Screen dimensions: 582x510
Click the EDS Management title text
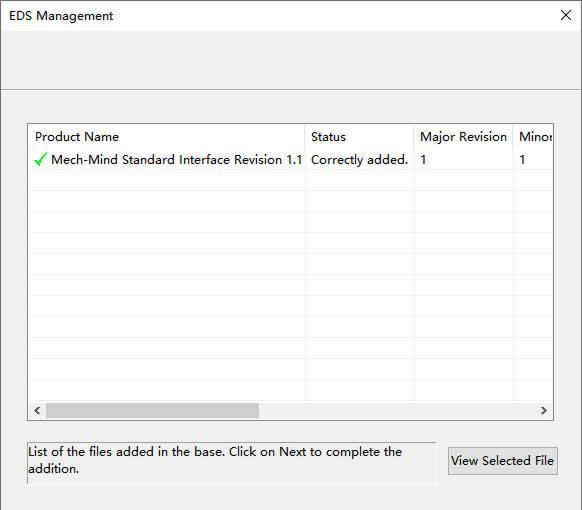click(x=61, y=16)
